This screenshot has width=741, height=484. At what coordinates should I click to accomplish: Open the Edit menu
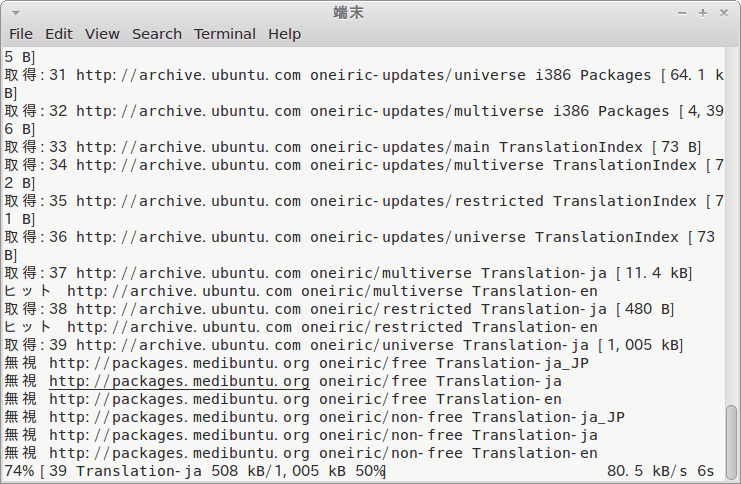[x=59, y=34]
